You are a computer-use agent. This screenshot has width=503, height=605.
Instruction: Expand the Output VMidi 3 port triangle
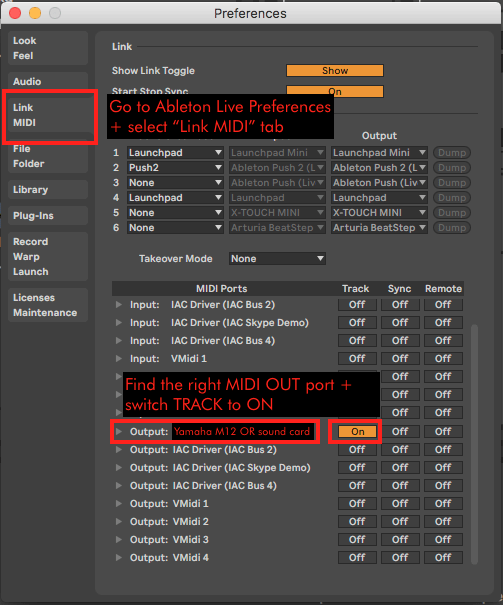click(119, 539)
